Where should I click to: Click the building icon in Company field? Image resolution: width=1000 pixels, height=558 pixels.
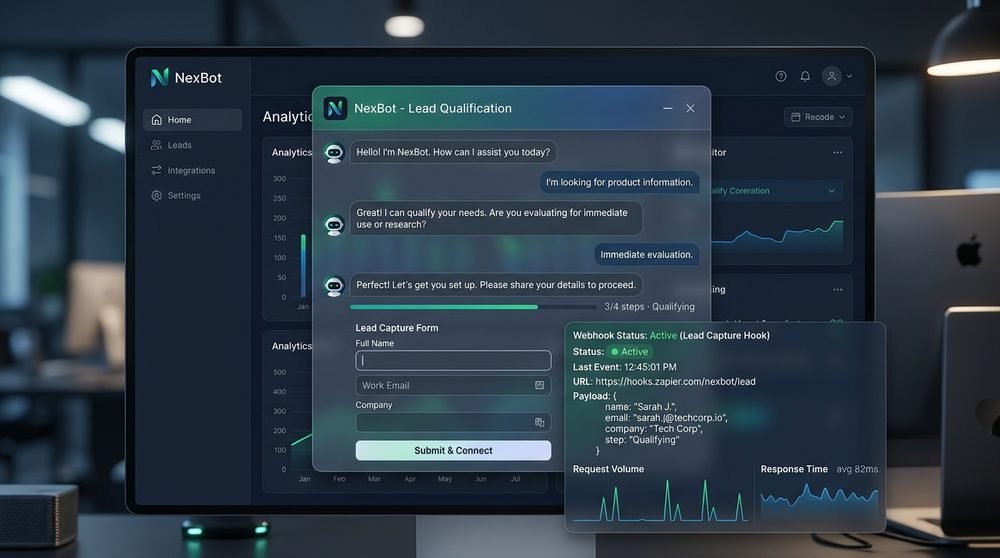[x=540, y=422]
